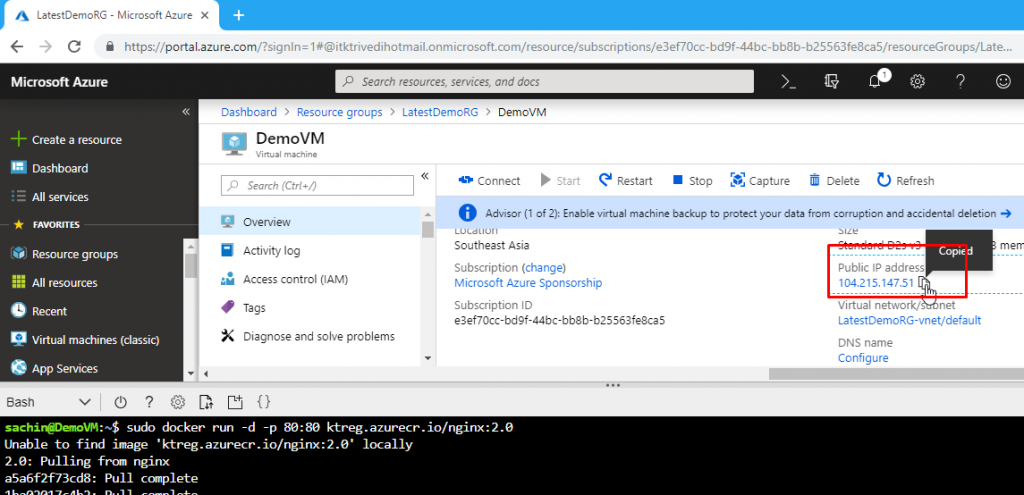Click Configure DNS name link

(863, 358)
